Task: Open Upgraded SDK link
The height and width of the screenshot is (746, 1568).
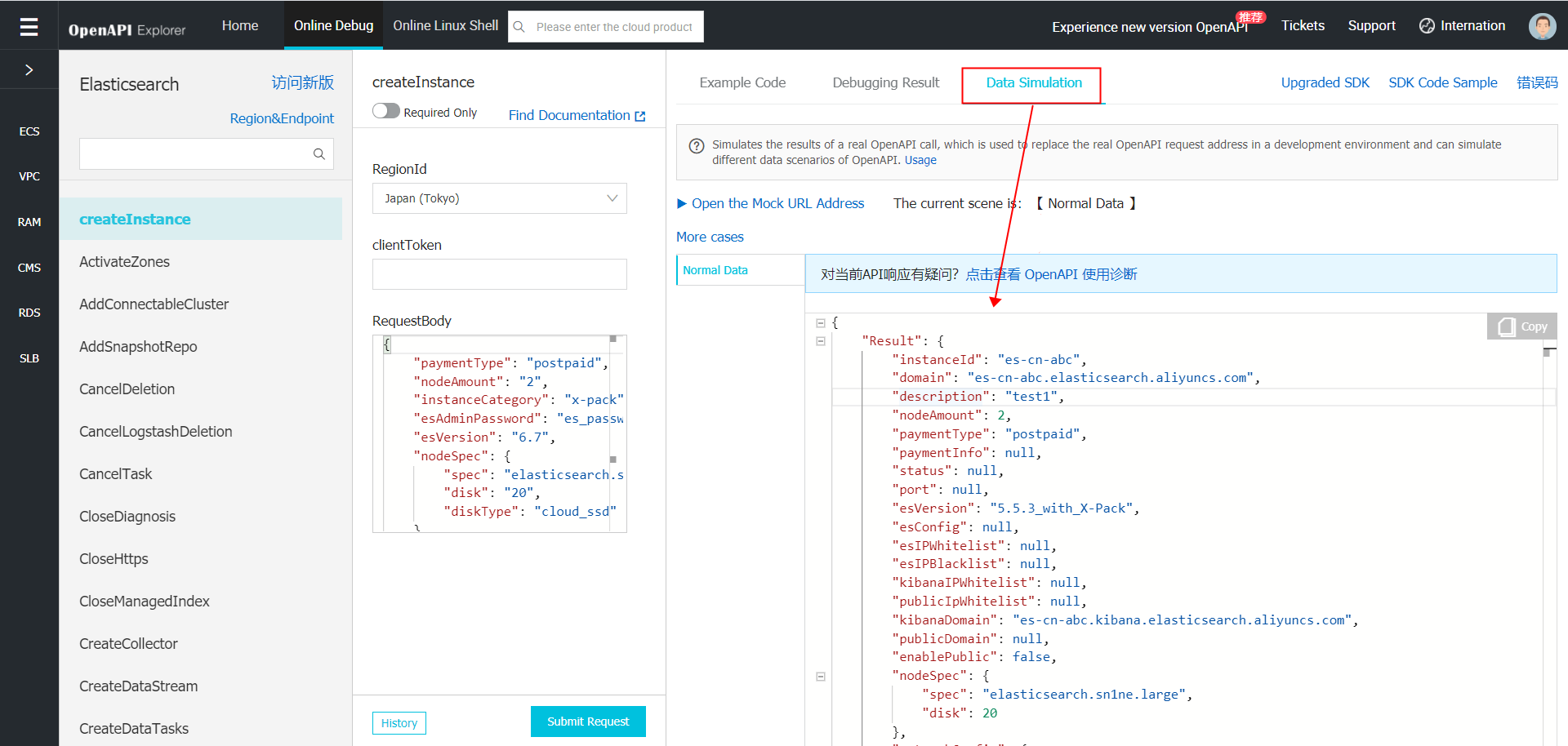Action: 1325,82
